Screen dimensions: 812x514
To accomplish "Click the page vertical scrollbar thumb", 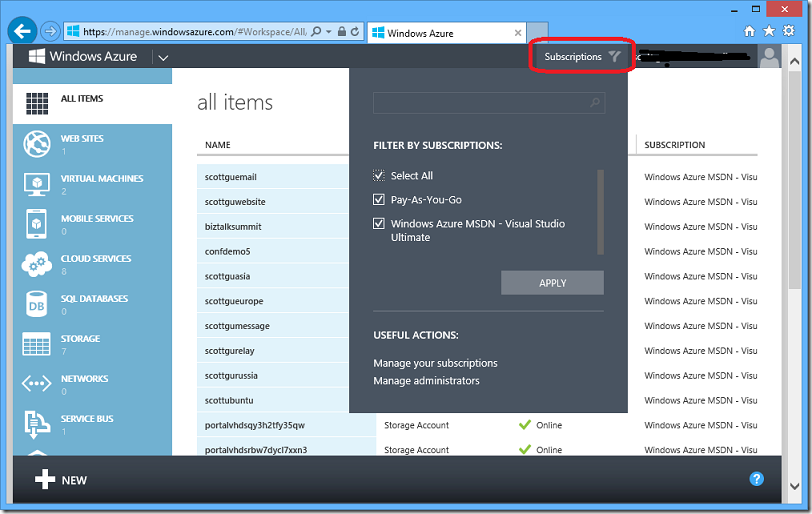I will [x=794, y=180].
